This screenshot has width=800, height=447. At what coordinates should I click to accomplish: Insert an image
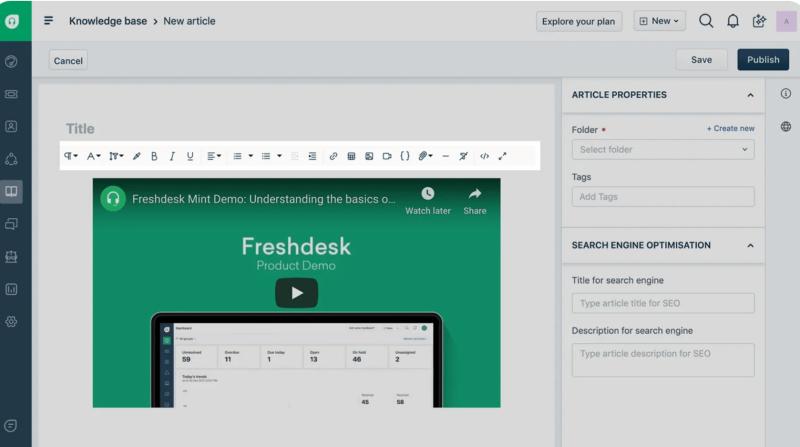coord(369,156)
